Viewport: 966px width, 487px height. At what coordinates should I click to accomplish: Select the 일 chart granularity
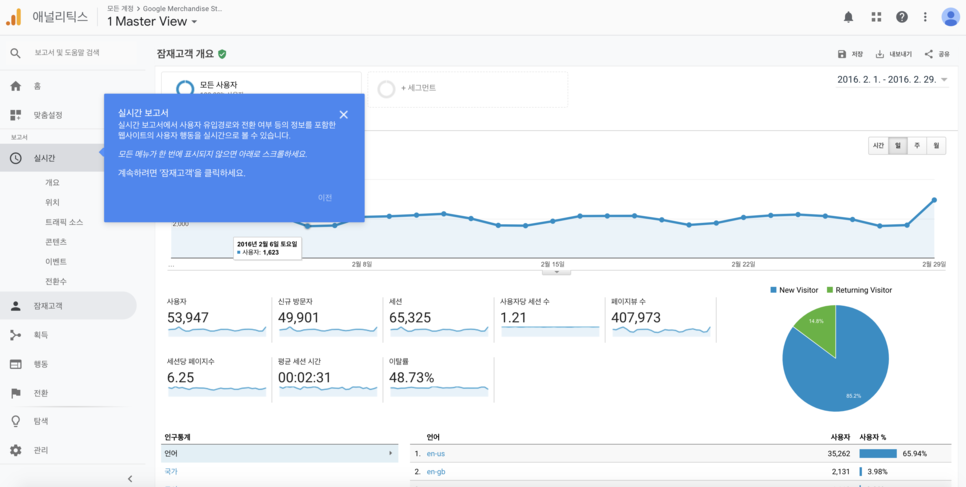[x=898, y=145]
